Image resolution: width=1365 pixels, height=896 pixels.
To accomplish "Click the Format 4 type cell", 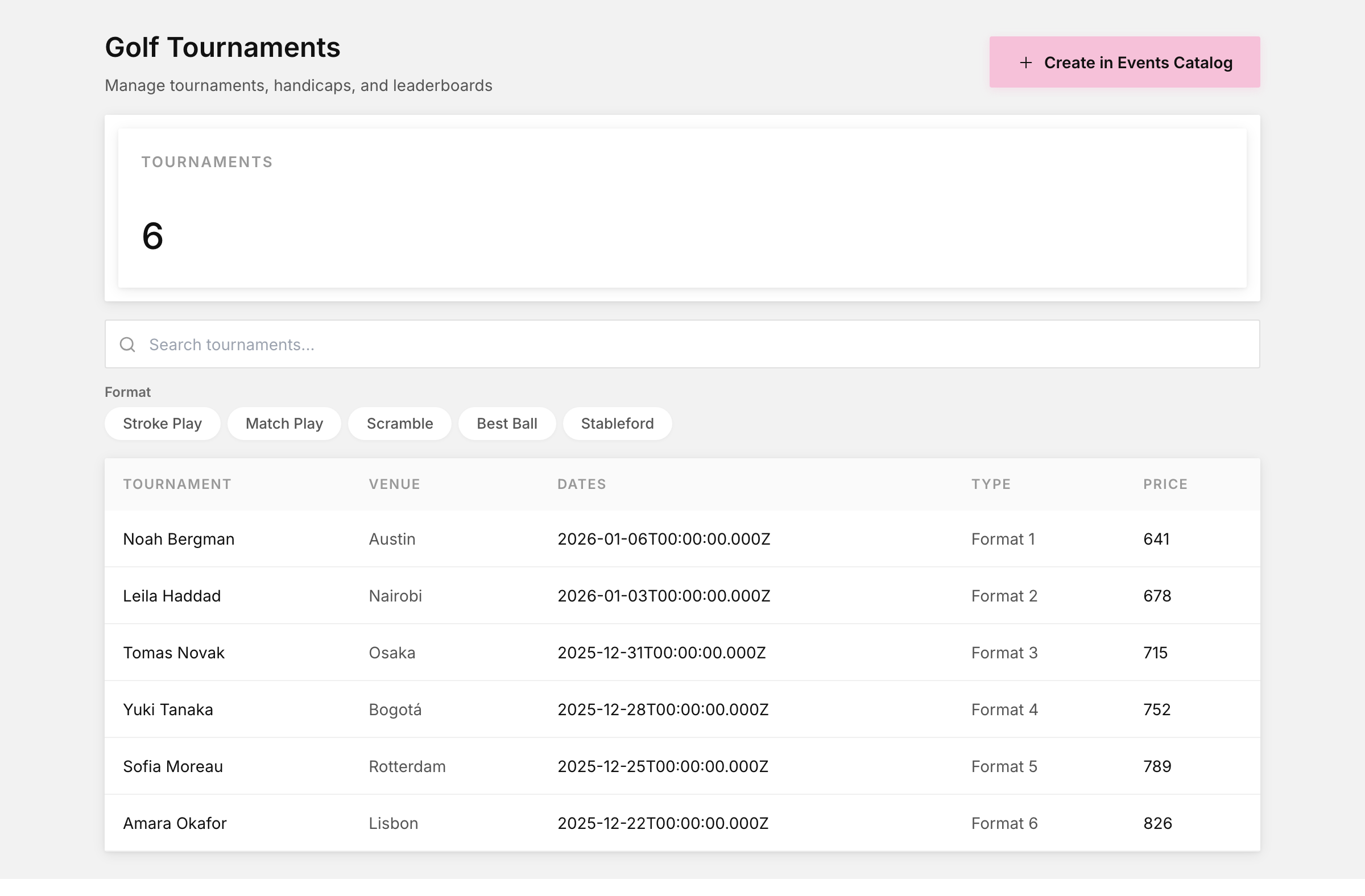I will (x=1005, y=709).
